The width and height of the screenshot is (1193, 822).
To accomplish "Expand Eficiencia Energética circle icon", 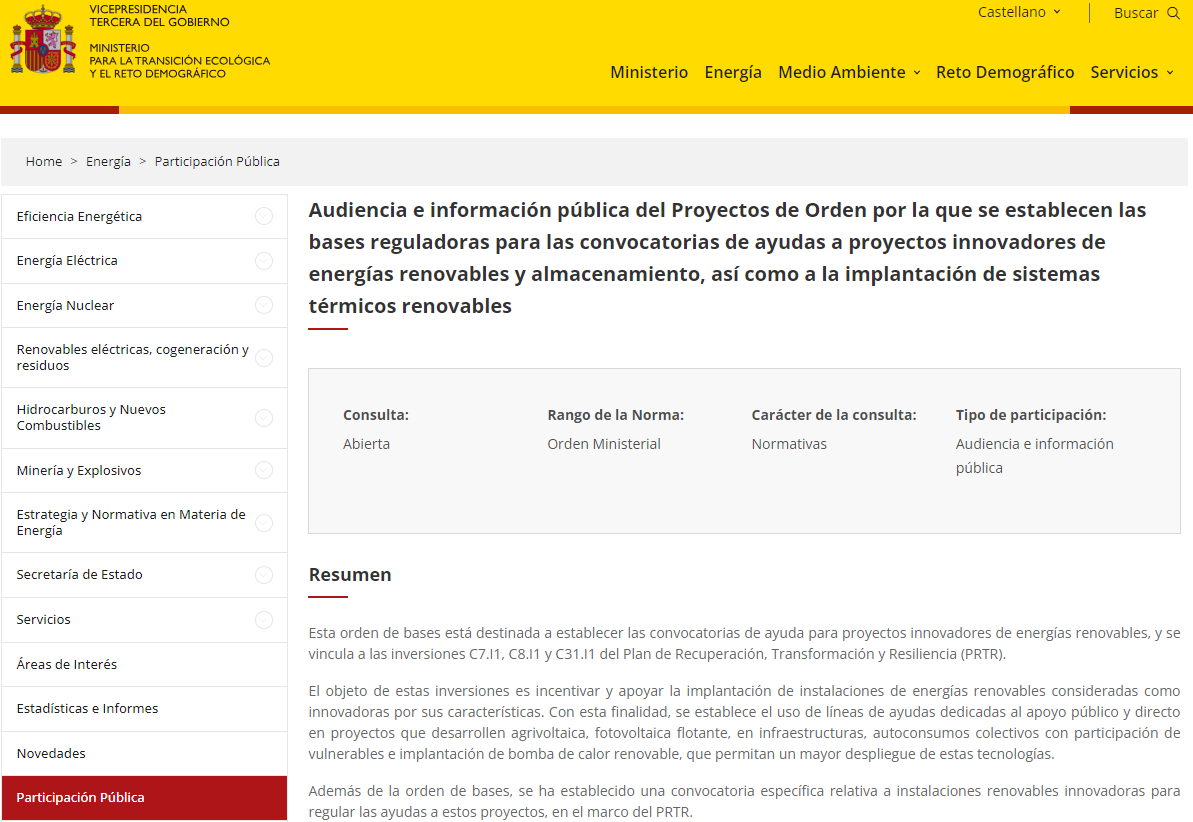I will click(x=264, y=216).
